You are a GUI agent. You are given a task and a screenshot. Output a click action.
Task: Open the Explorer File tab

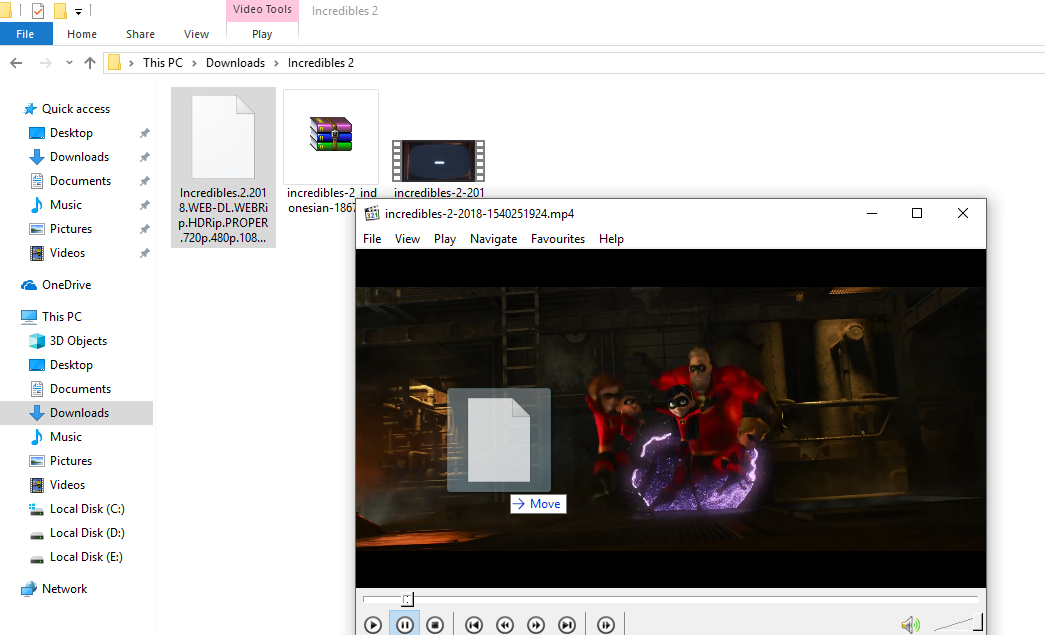coord(25,34)
